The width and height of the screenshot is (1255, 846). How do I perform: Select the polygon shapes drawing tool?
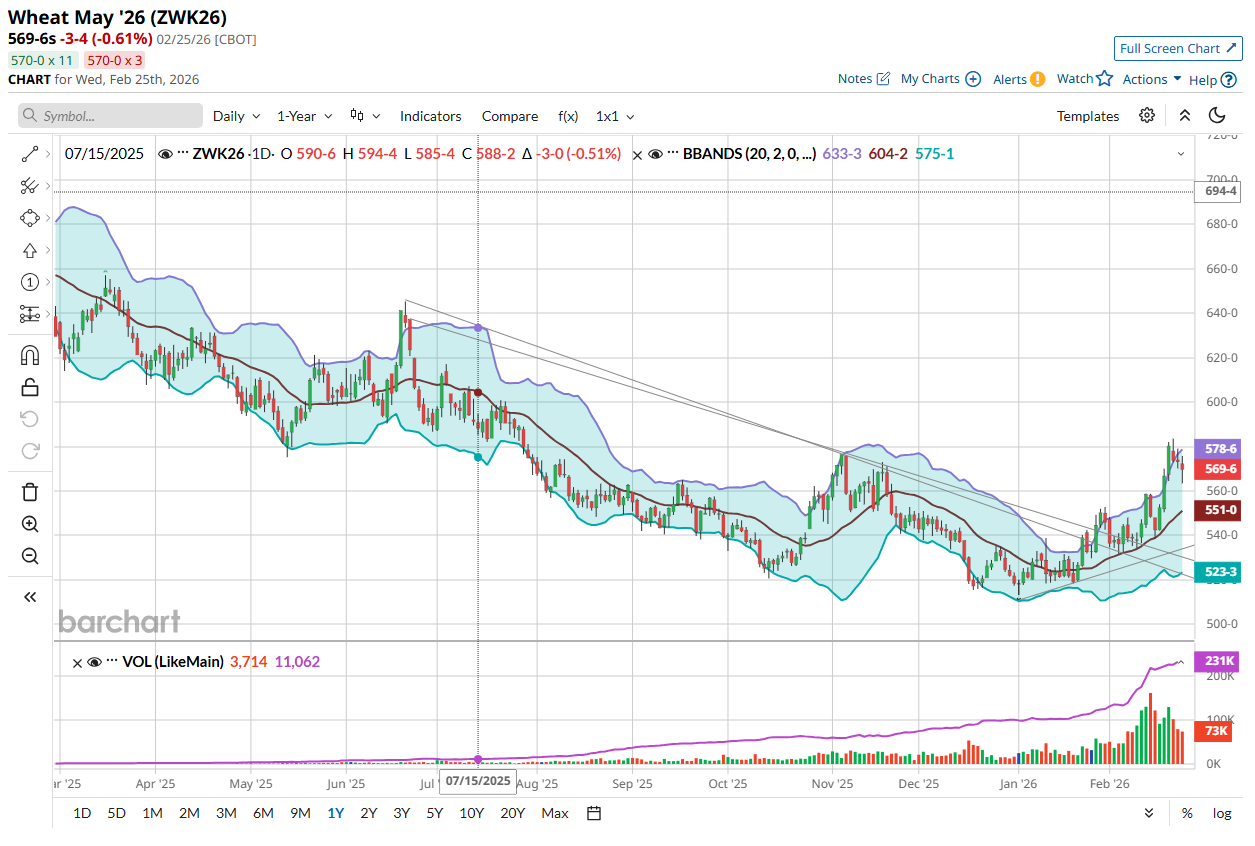pyautogui.click(x=29, y=218)
